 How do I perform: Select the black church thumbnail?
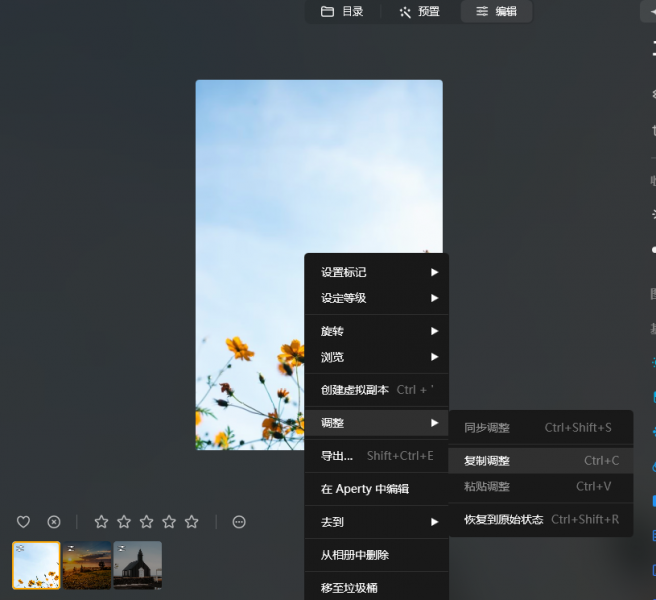[x=138, y=565]
